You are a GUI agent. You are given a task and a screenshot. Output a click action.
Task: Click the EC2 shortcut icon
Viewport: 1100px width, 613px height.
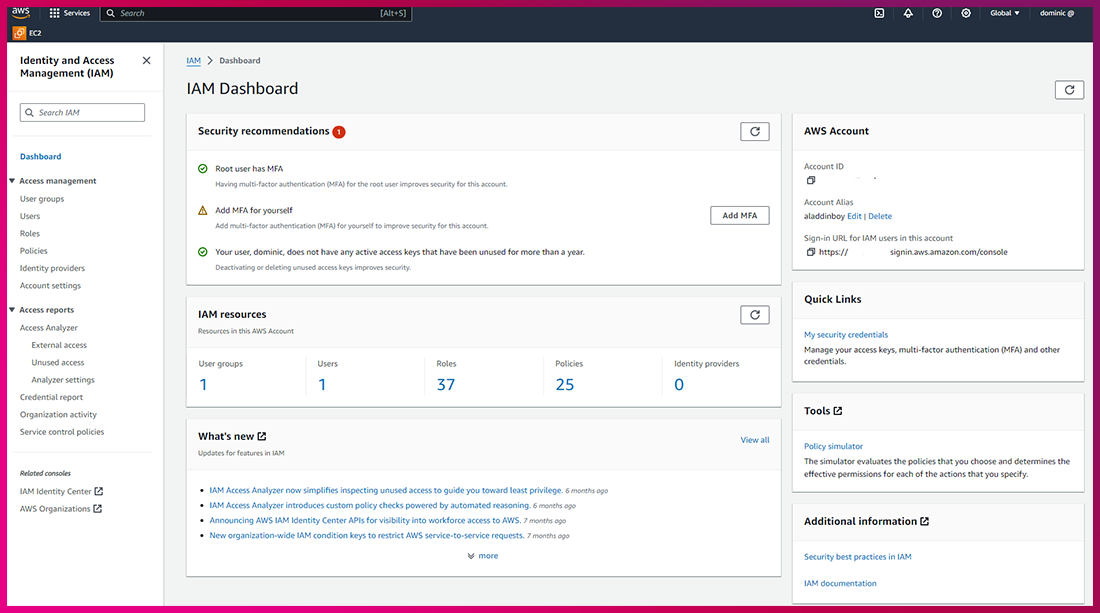[x=20, y=33]
